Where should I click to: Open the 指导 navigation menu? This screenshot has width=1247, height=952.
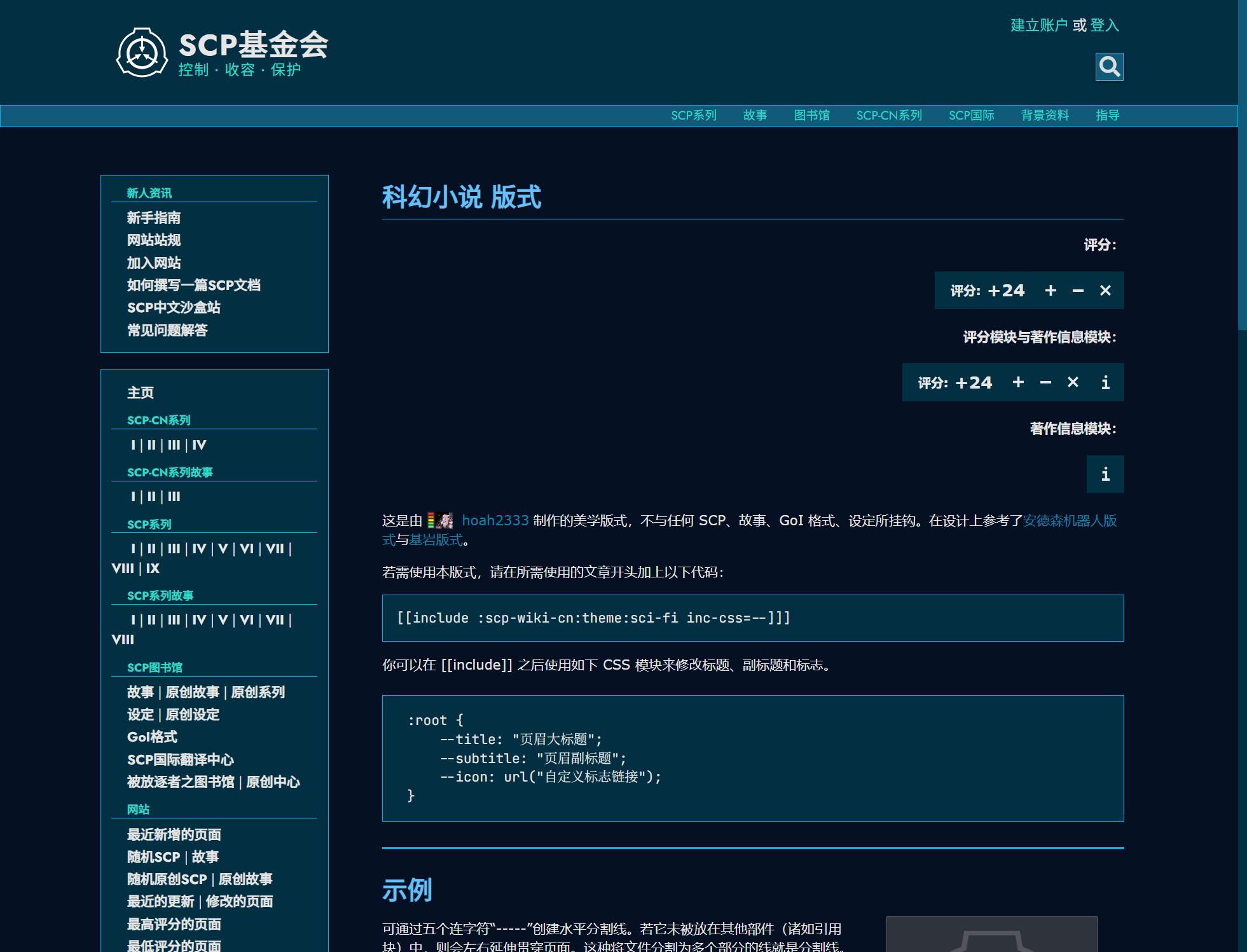pos(1107,116)
